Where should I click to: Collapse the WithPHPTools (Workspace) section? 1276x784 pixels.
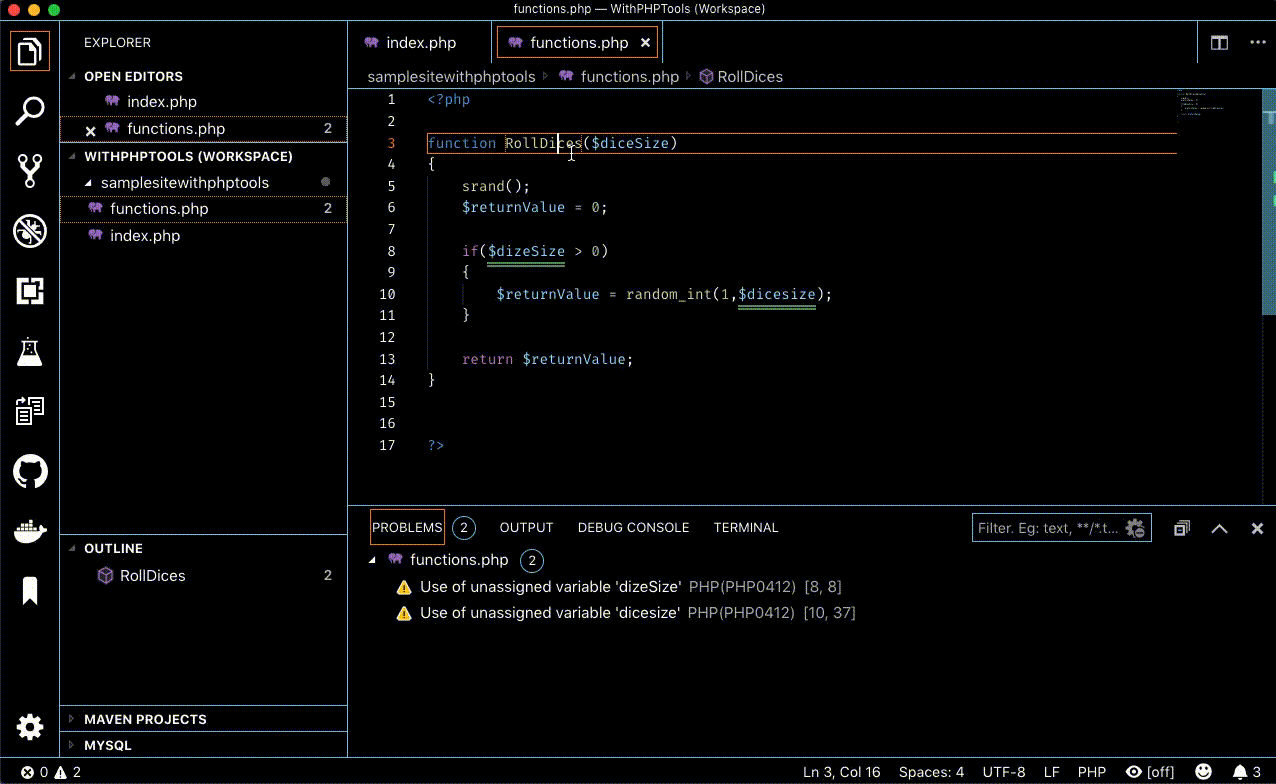[x=72, y=156]
